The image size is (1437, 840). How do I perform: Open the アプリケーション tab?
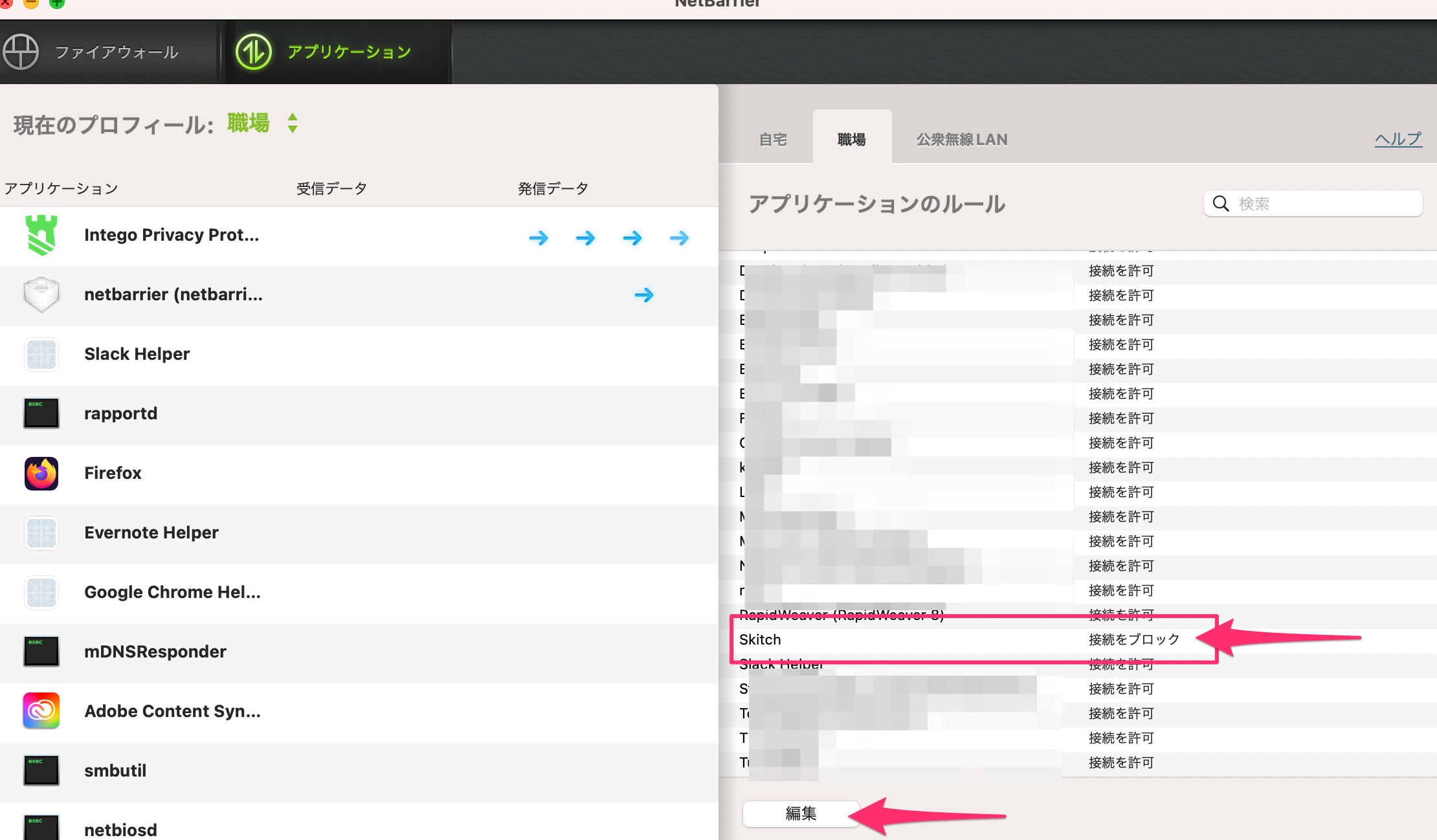point(338,52)
